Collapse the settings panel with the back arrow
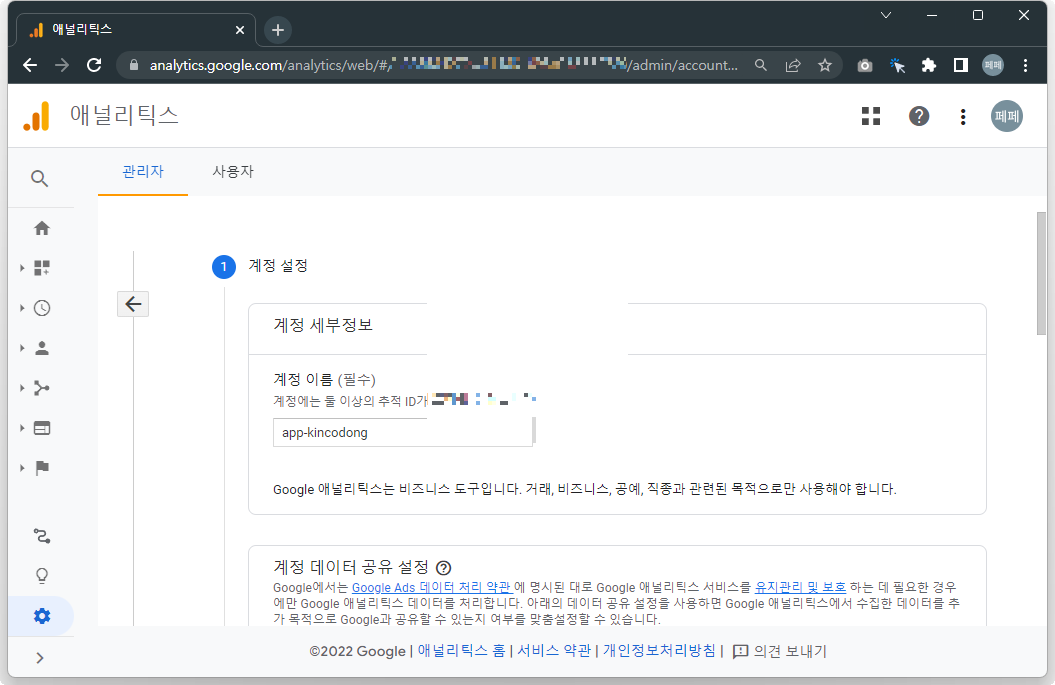Viewport: 1055px width, 685px height. point(133,303)
